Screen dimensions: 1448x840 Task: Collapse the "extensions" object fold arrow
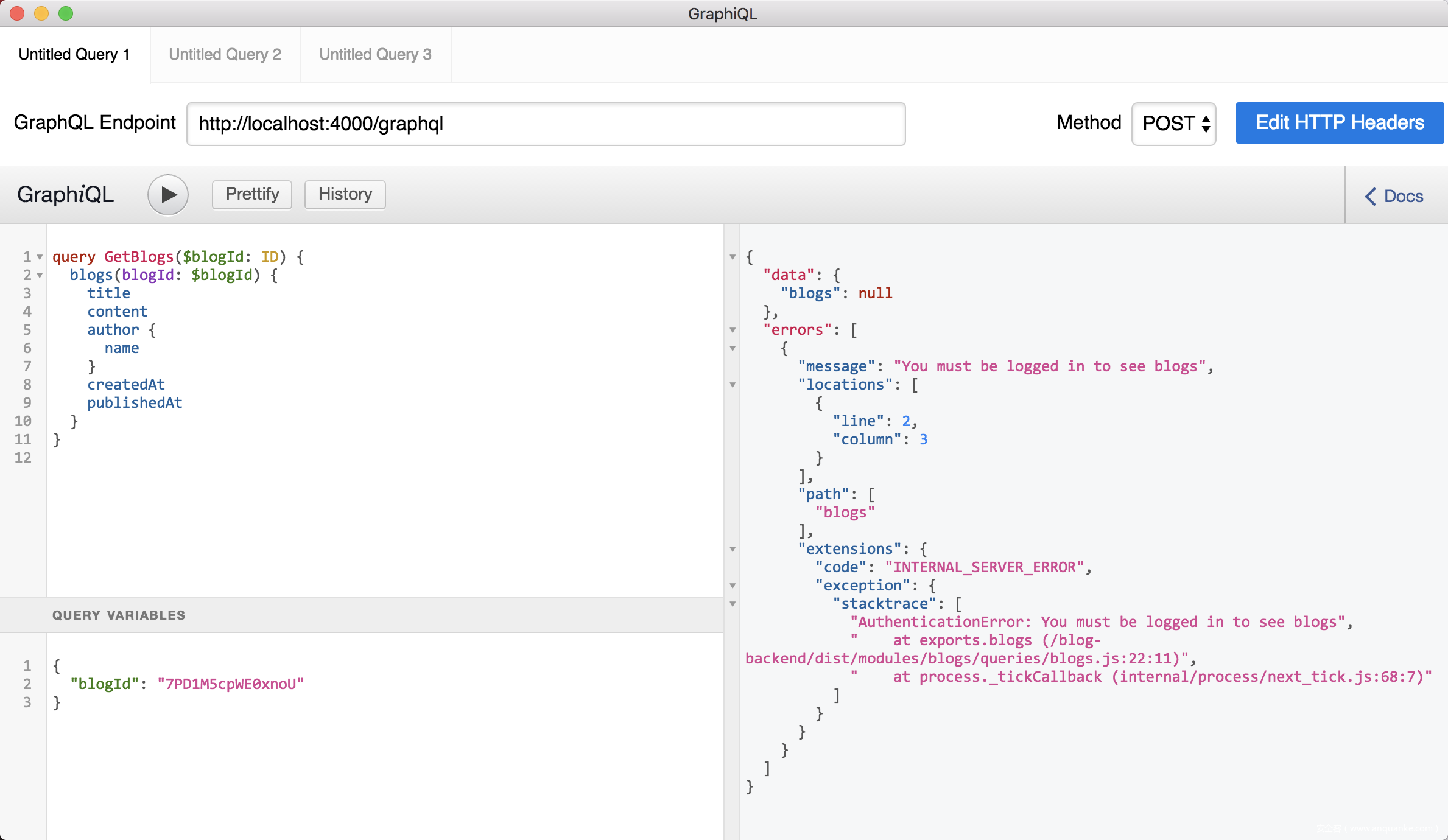coord(733,549)
